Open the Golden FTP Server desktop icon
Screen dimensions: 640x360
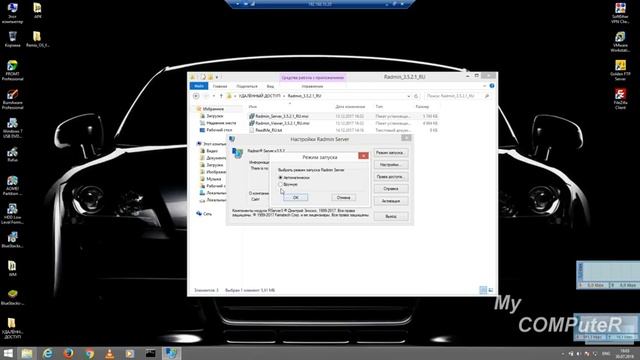tap(620, 70)
